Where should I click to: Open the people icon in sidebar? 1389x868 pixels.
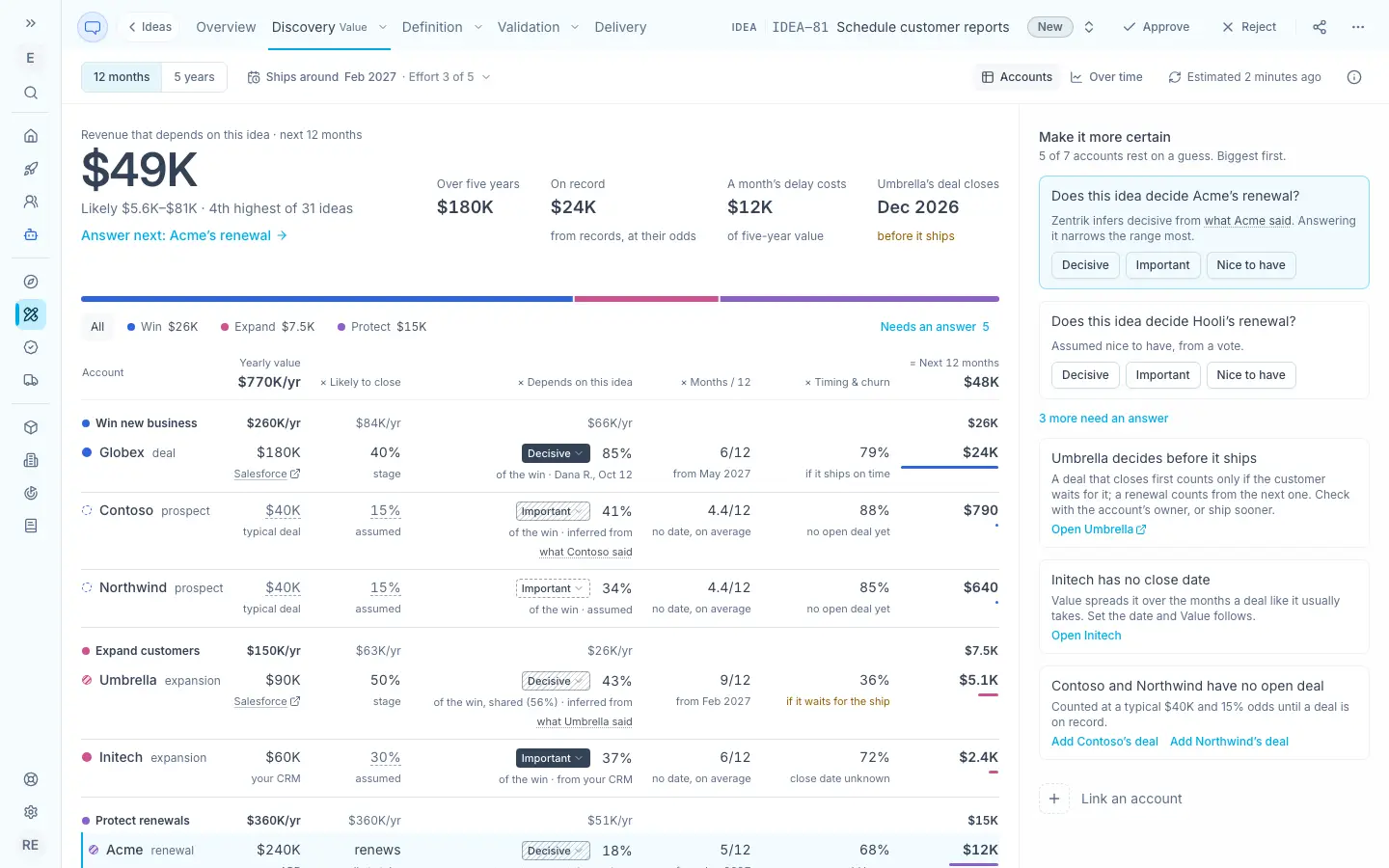[31, 202]
